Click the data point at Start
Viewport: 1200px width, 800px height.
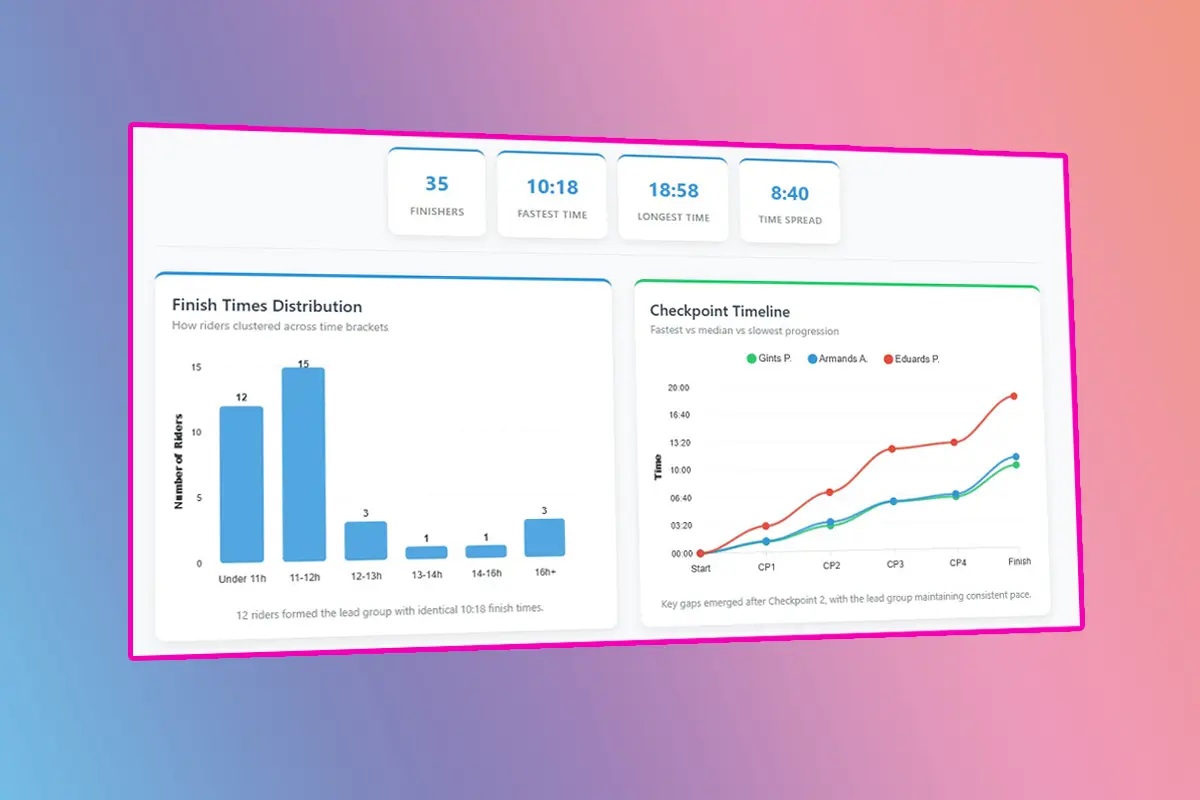click(x=700, y=553)
